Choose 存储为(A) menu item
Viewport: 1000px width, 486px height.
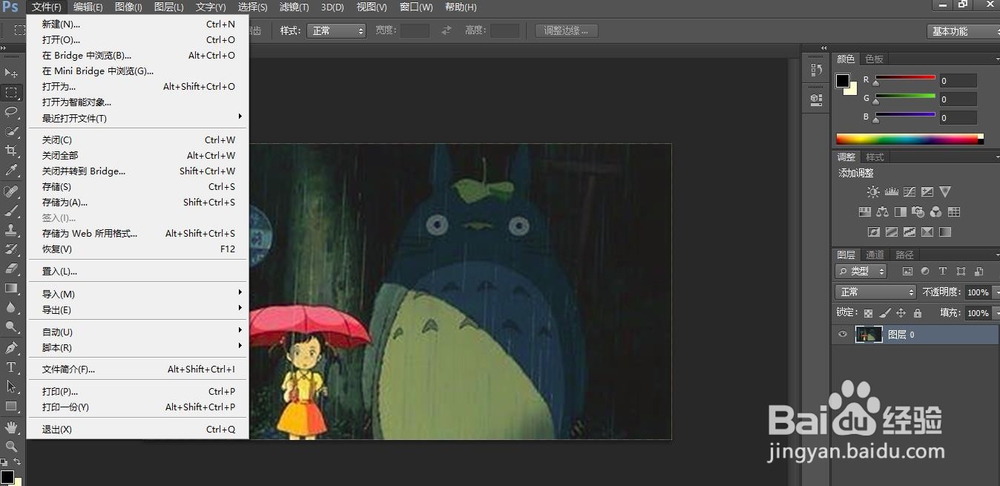coord(138,202)
